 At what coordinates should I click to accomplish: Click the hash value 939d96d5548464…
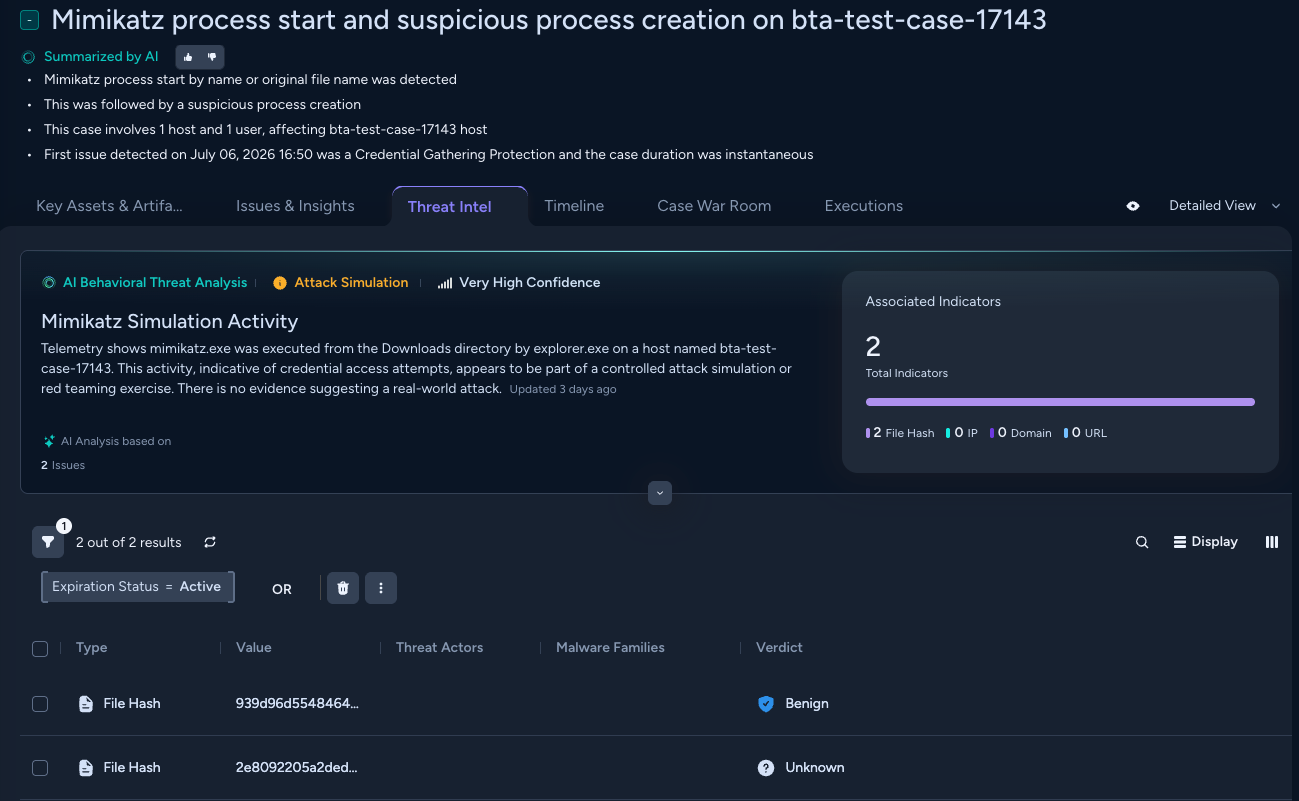point(297,704)
